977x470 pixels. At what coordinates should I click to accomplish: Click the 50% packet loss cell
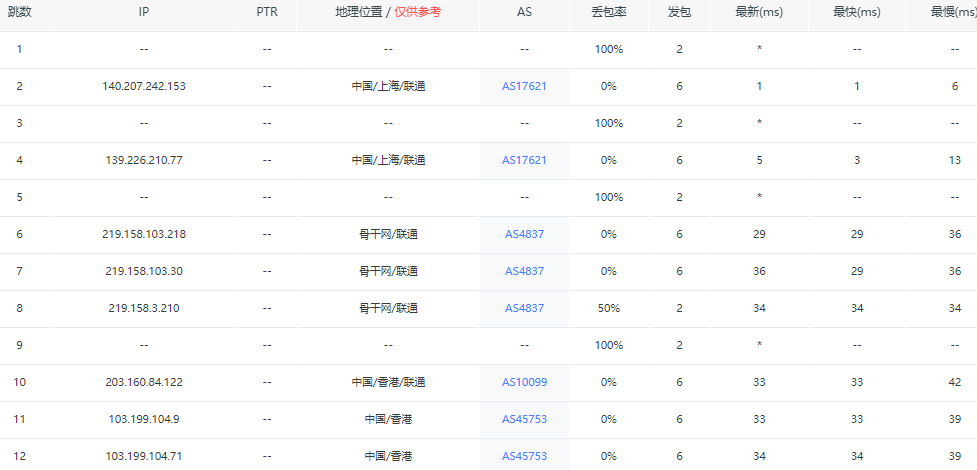click(609, 308)
